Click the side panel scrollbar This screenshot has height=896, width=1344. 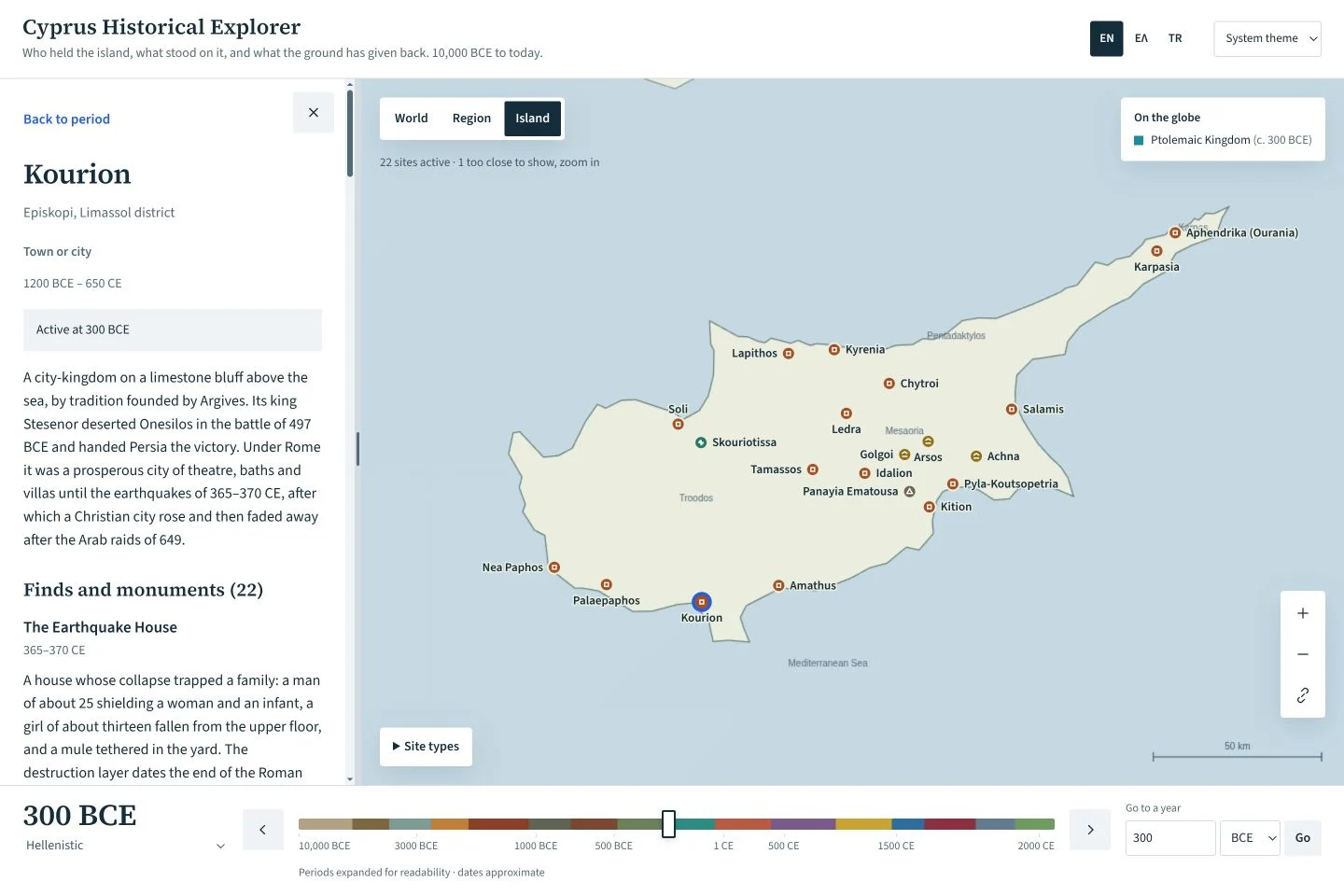[x=350, y=133]
